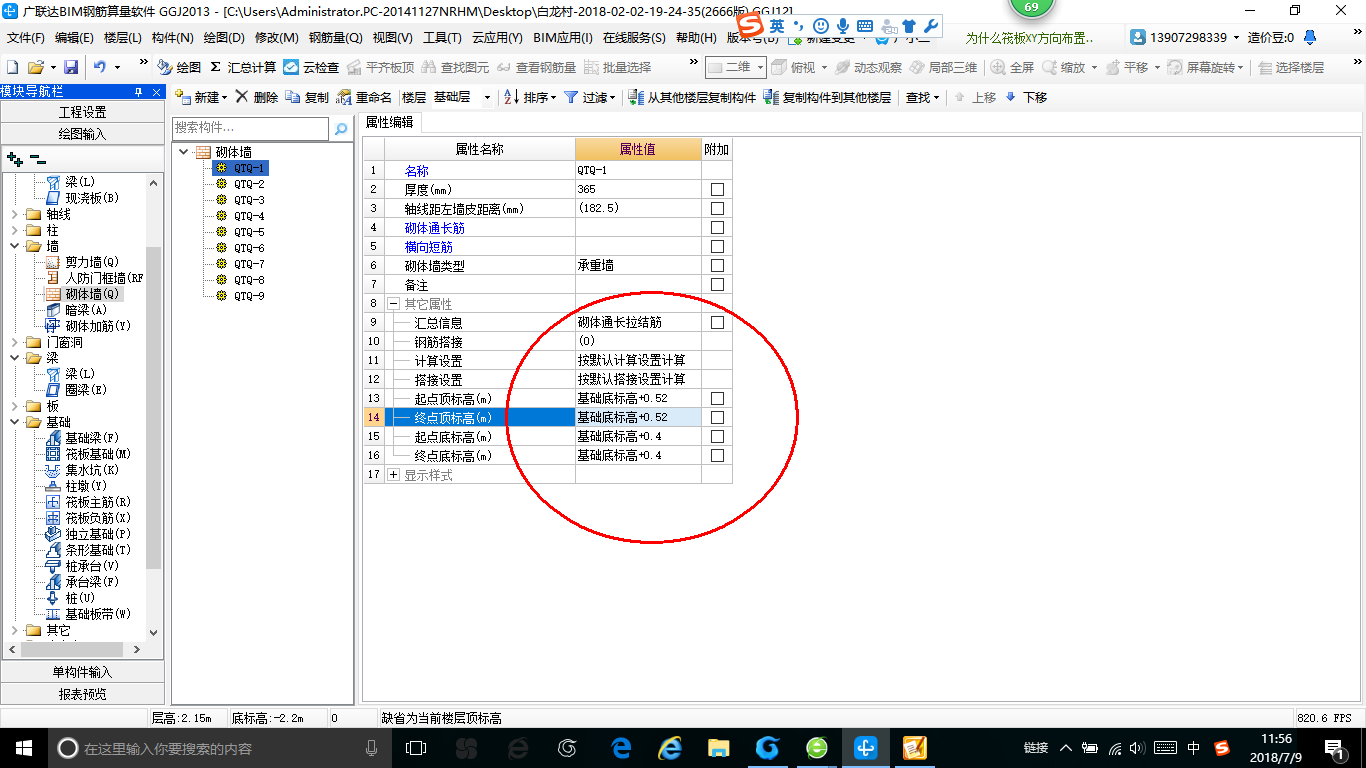The width and height of the screenshot is (1366, 768).
Task: Open the 过滤 filter dropdown
Action: tap(589, 97)
